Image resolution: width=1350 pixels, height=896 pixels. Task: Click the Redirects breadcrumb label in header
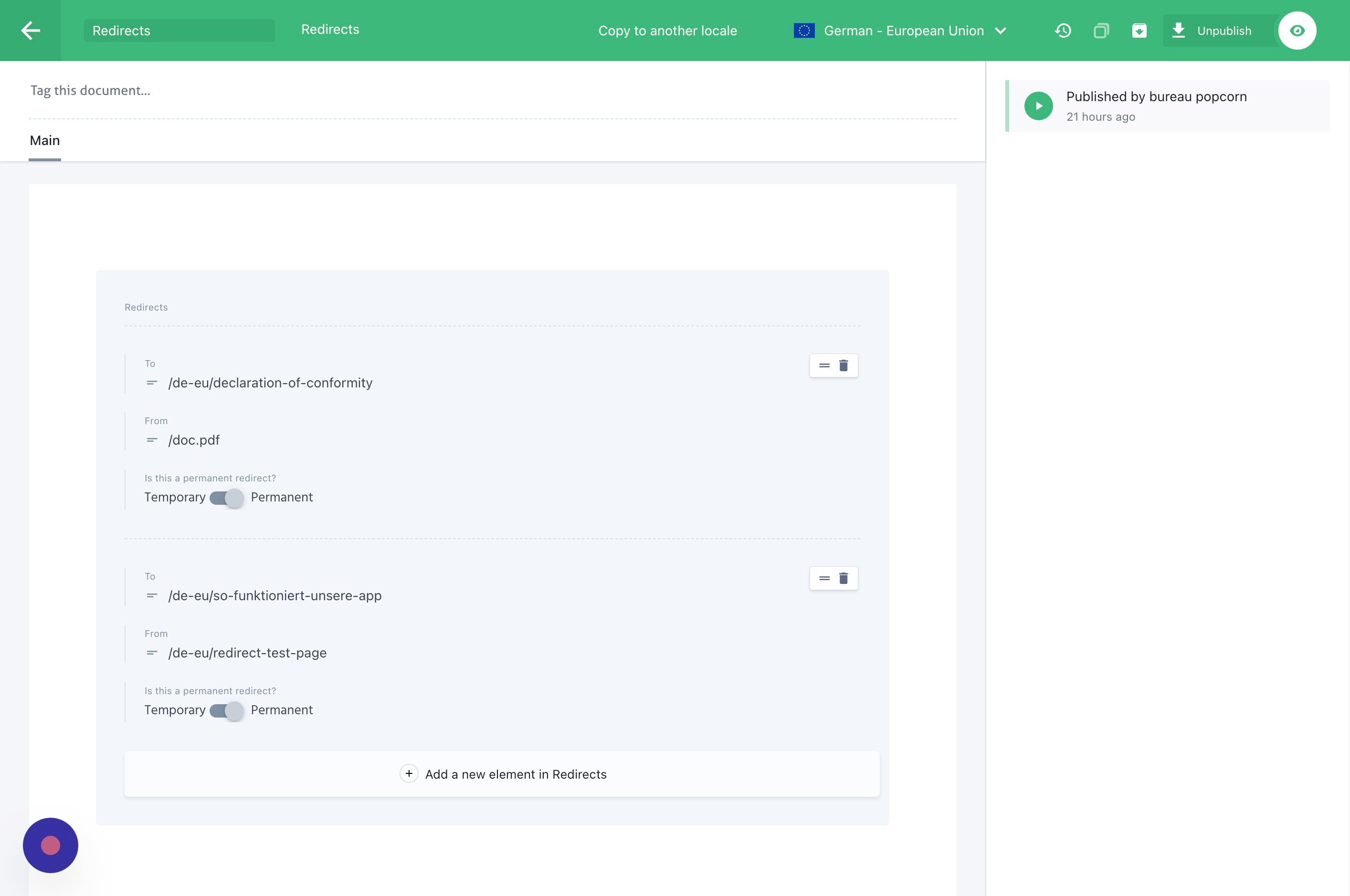click(330, 30)
